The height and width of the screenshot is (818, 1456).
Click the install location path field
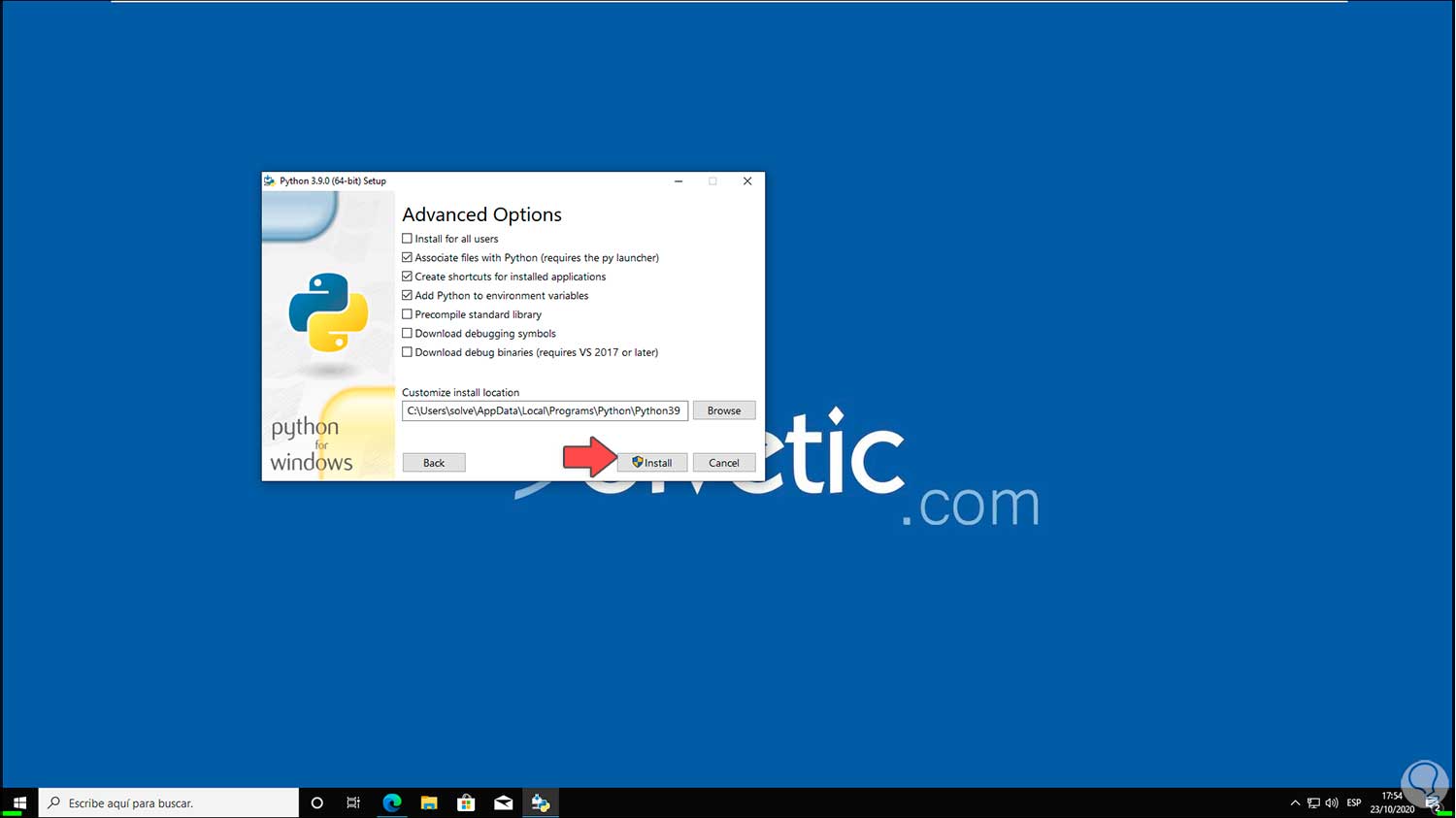coord(545,410)
